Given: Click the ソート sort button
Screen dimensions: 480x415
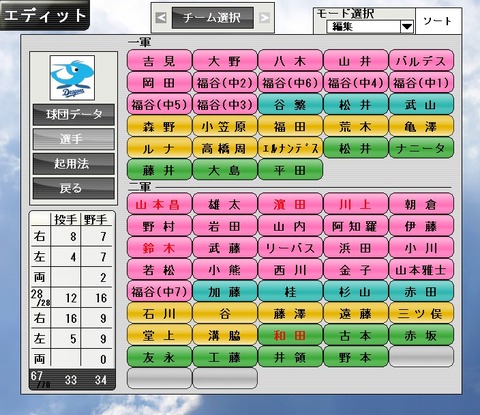Looking at the screenshot, I should point(438,21).
